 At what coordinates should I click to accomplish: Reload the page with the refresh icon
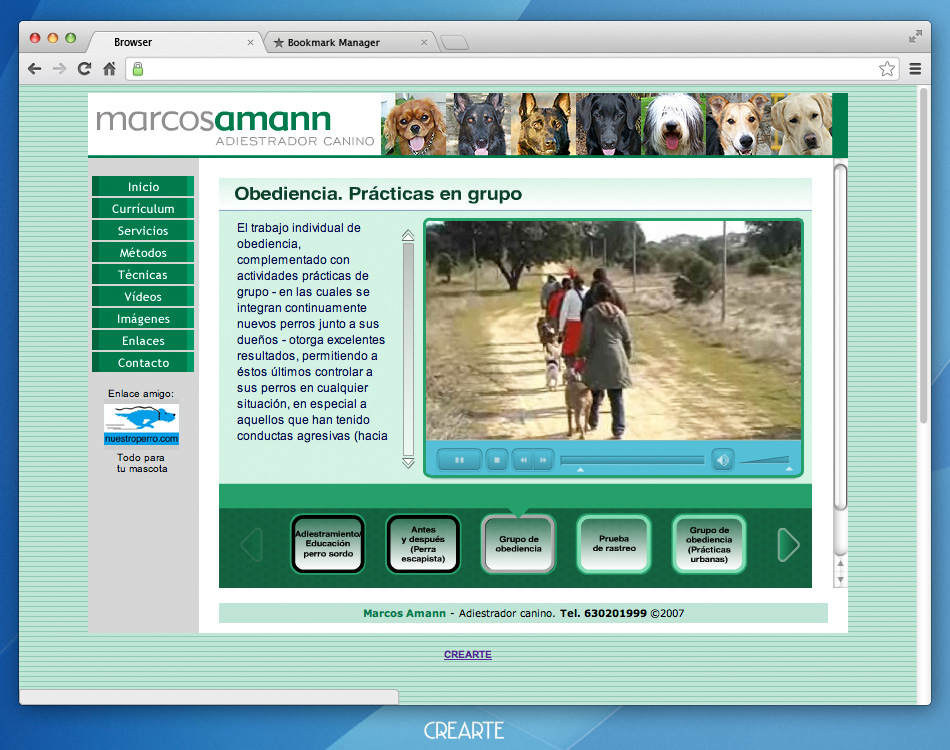pos(84,69)
